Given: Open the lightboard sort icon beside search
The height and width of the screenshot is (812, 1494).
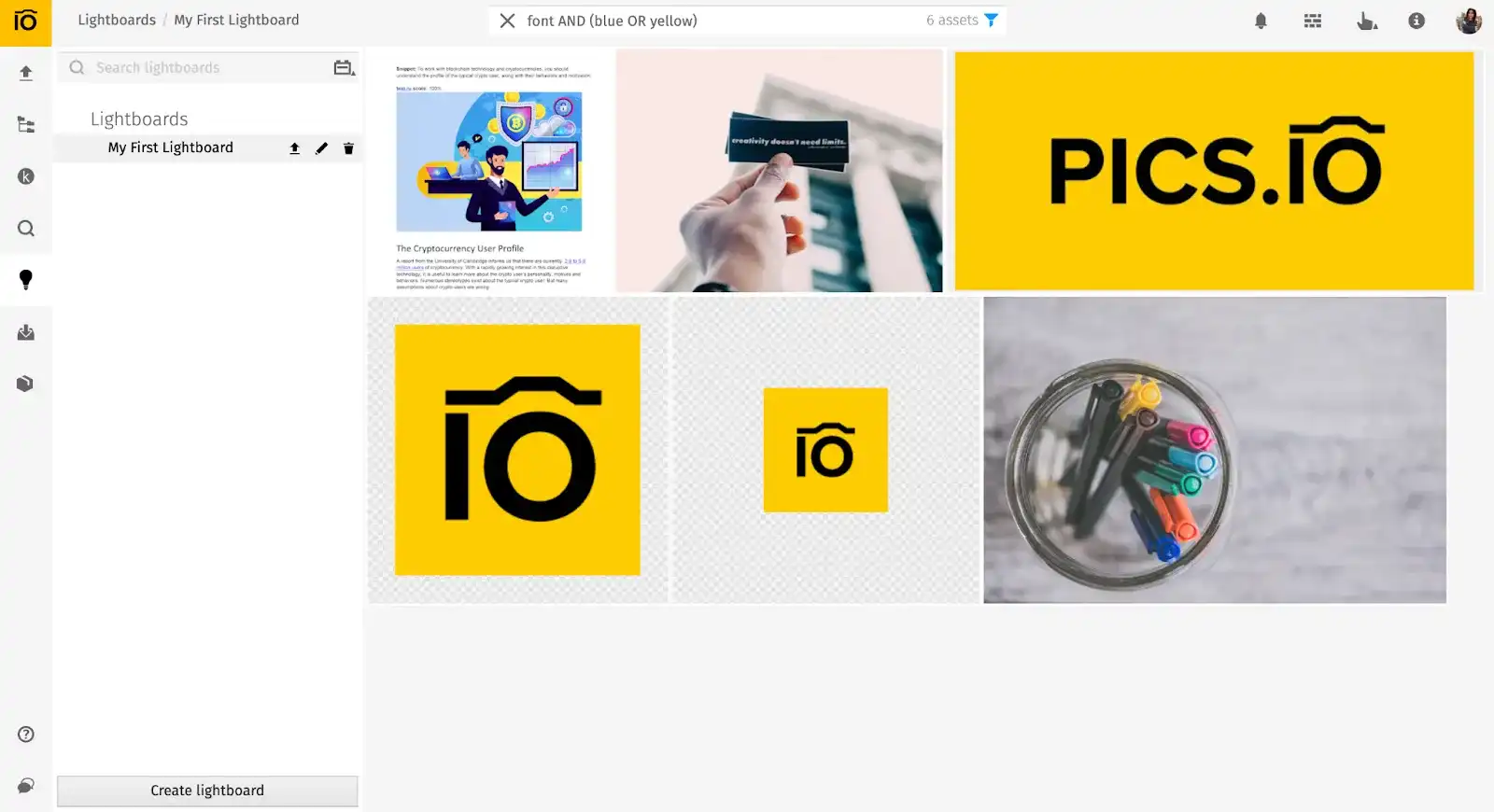Looking at the screenshot, I should 345,68.
